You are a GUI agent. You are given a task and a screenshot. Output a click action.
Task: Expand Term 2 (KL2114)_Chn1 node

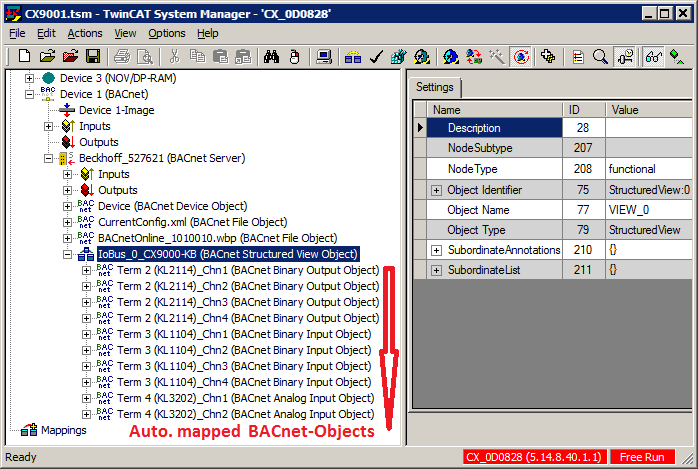87,271
